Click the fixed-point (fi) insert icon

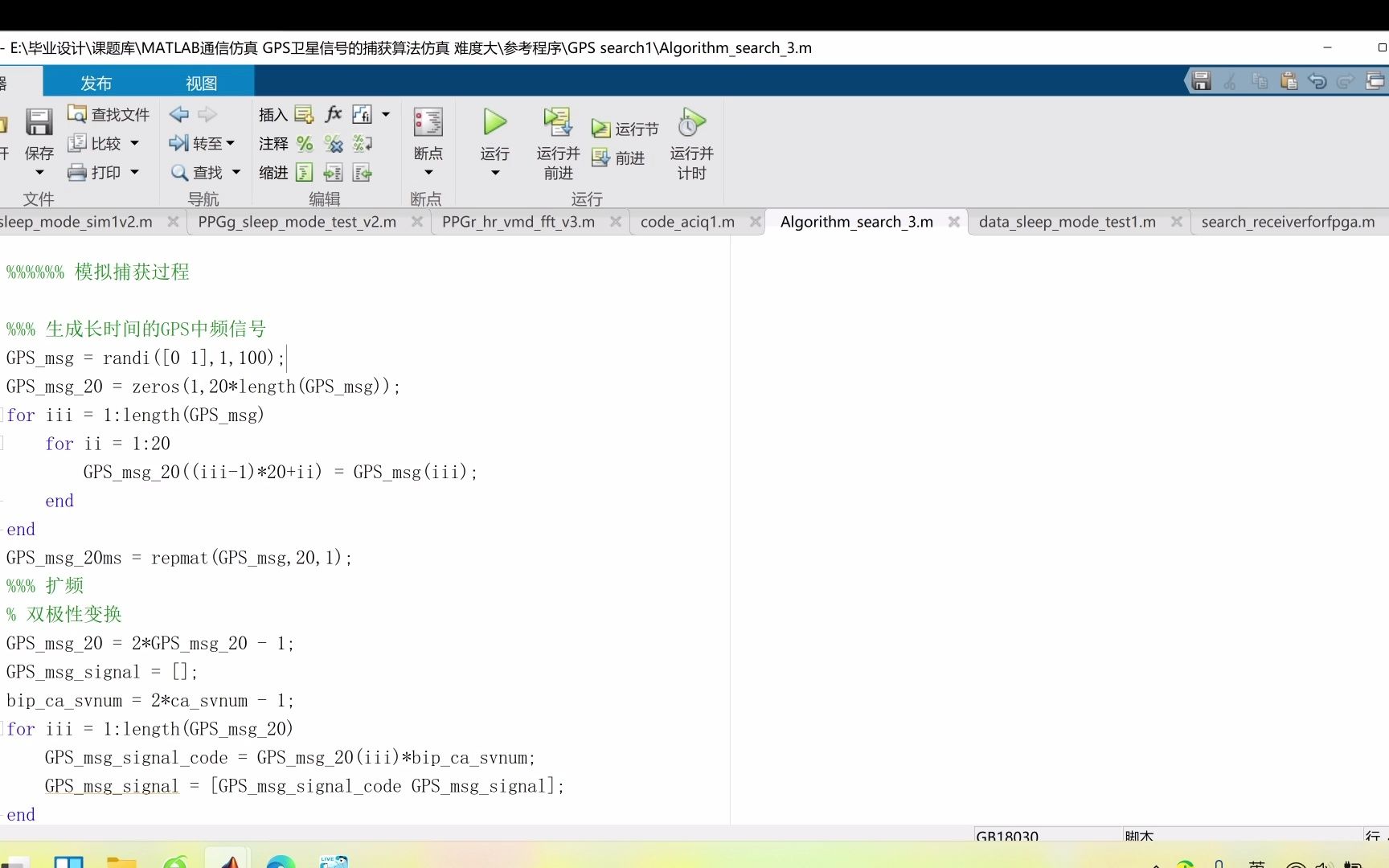click(x=363, y=114)
